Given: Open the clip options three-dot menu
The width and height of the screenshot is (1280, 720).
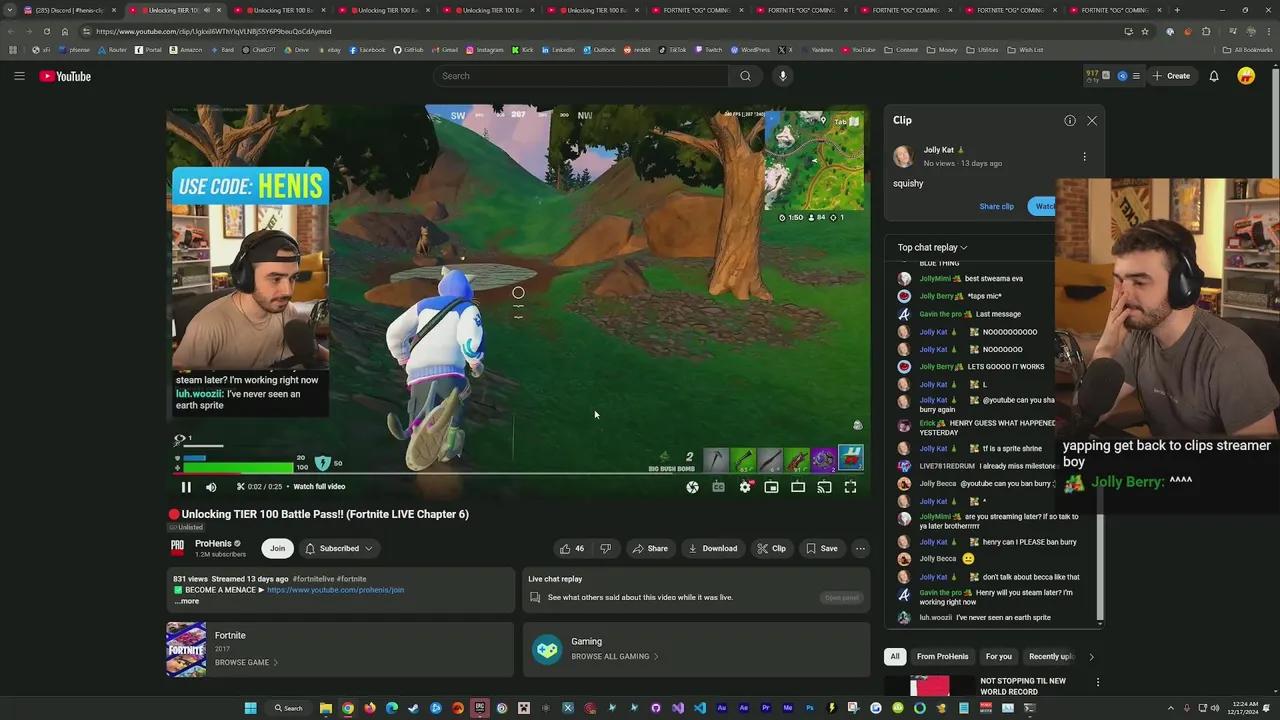Looking at the screenshot, I should [x=1084, y=157].
